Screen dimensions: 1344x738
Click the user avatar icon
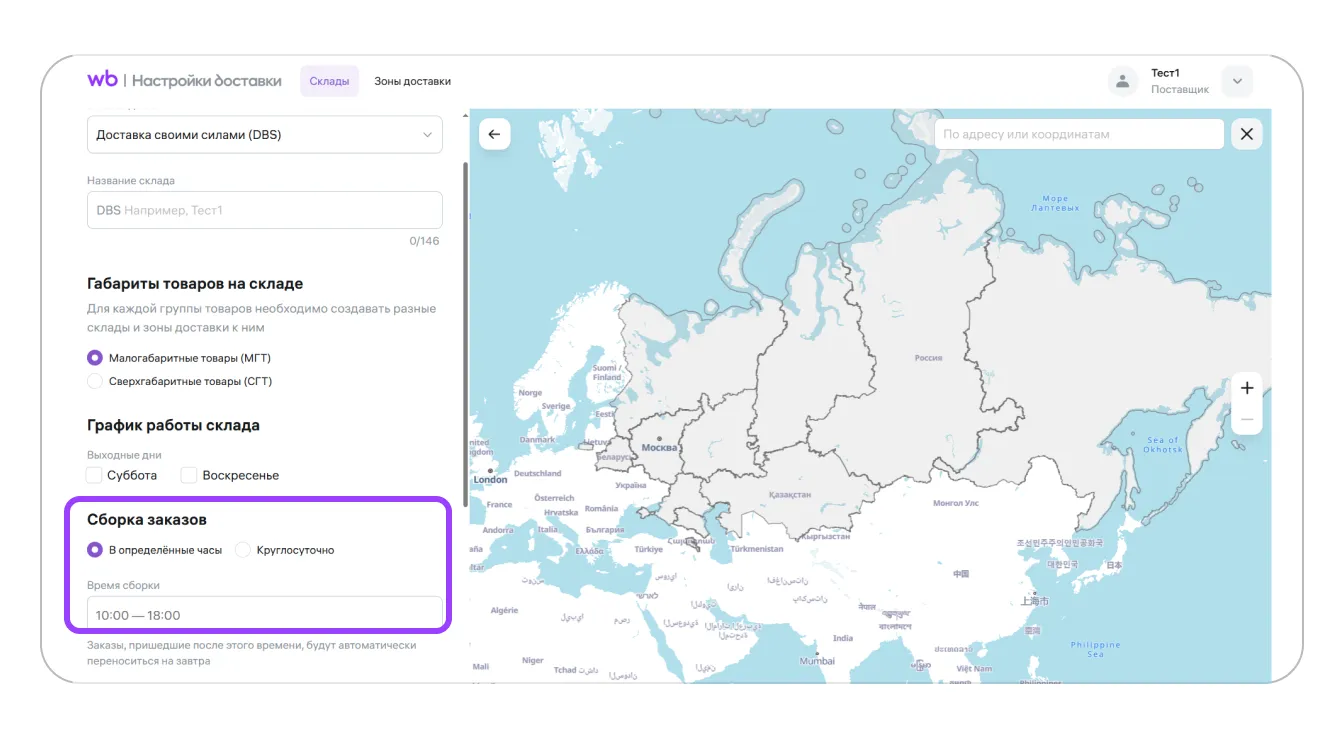pos(1123,82)
